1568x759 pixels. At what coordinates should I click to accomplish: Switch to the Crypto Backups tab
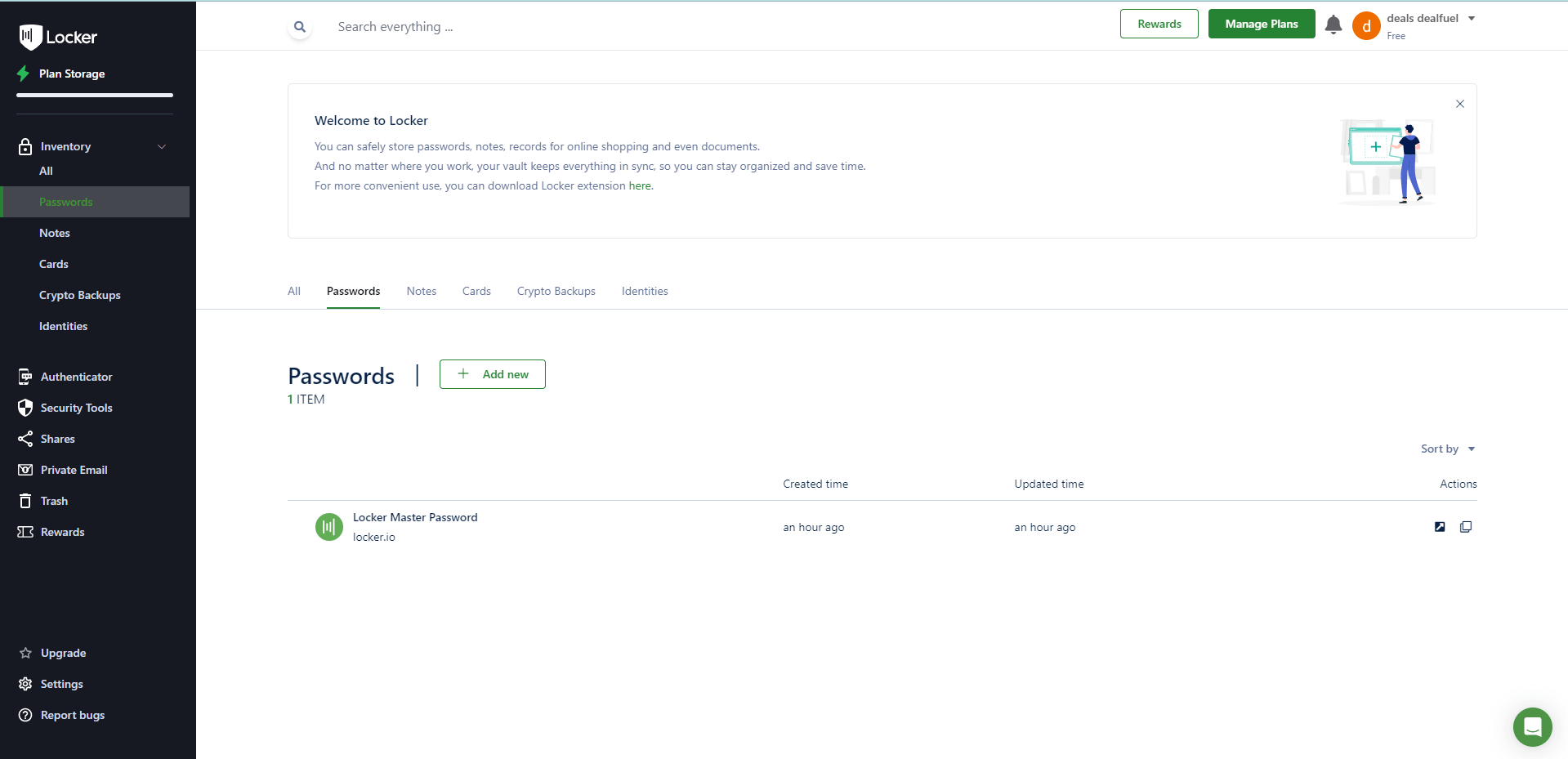click(556, 291)
